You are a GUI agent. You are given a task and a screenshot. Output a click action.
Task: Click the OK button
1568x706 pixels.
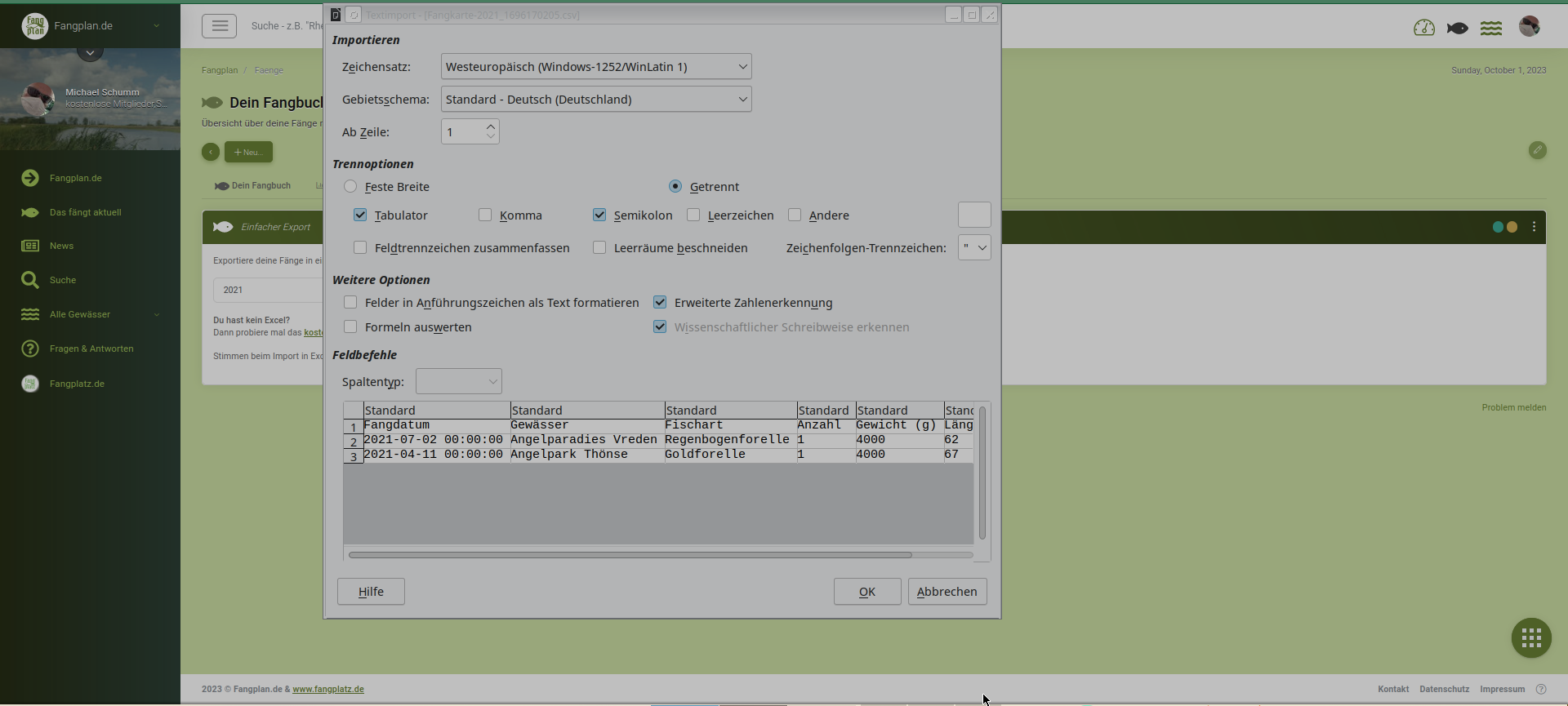point(866,592)
